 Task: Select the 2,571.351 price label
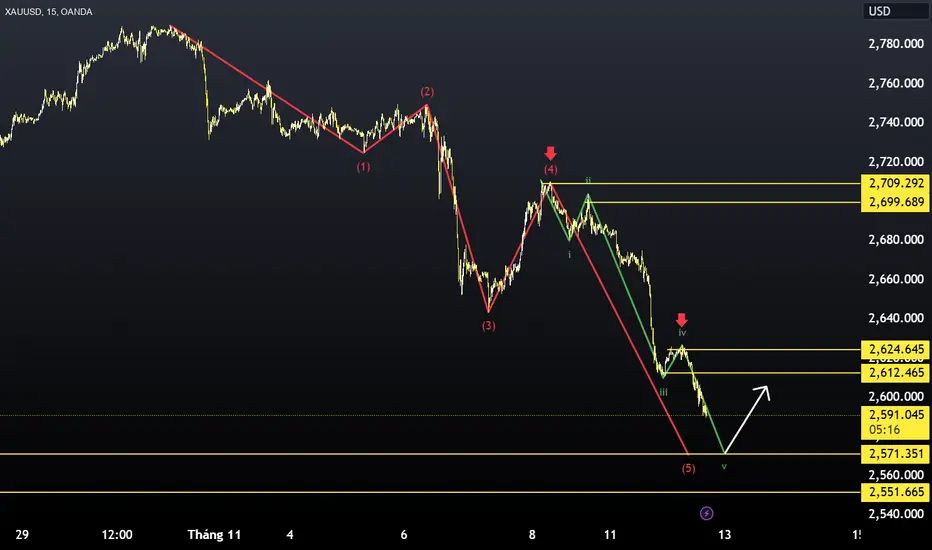point(895,454)
